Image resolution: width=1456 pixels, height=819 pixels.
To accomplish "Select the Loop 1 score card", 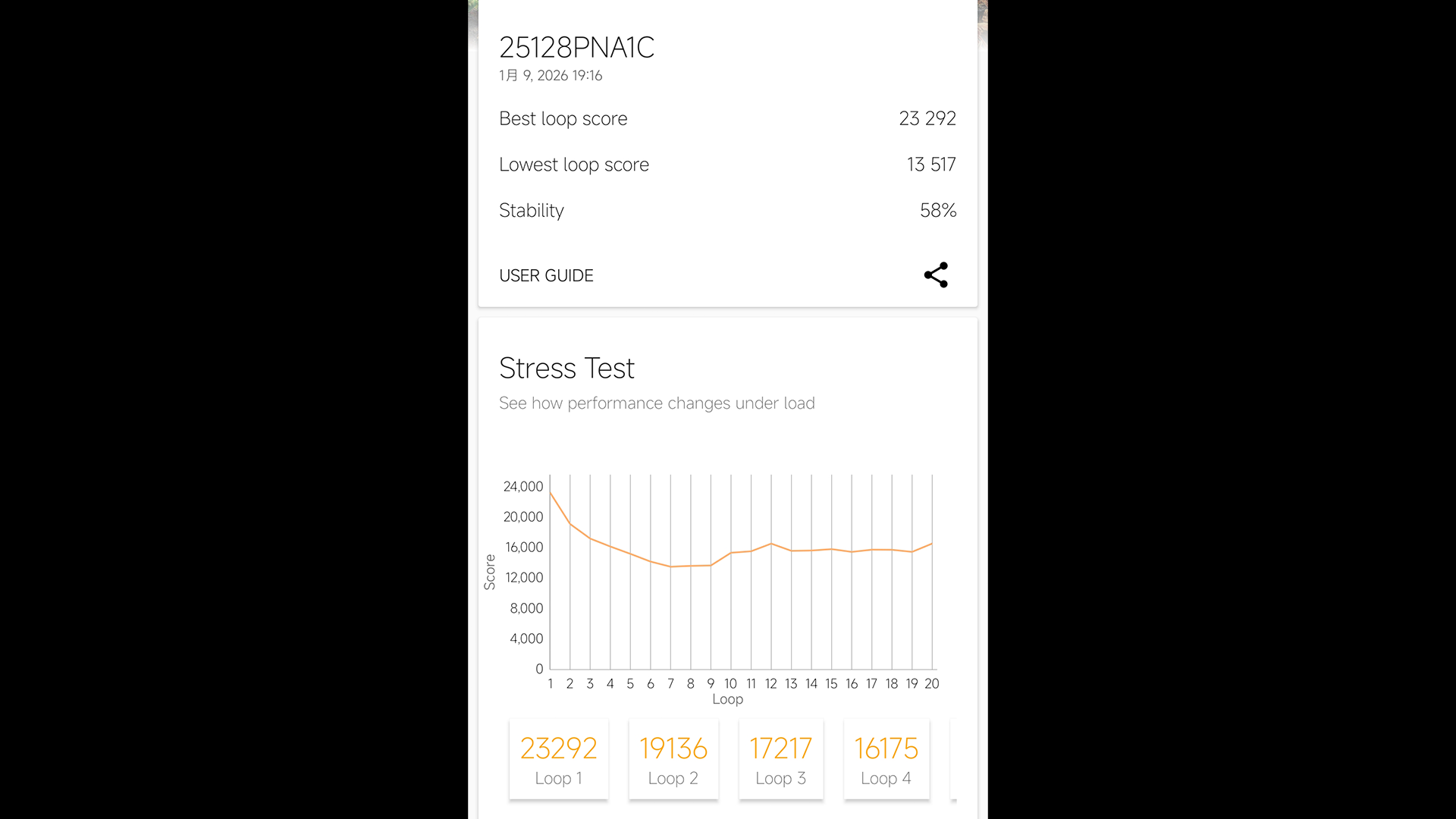I will point(559,759).
